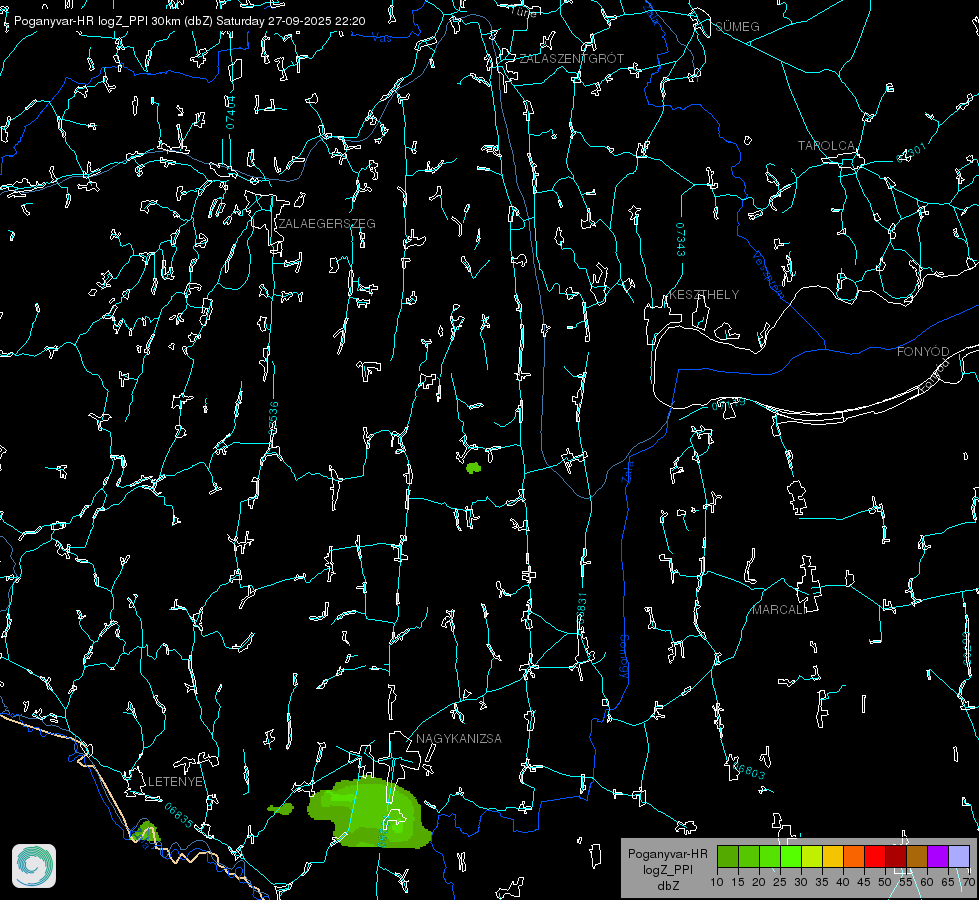The width and height of the screenshot is (979, 900).
Task: Pick the bright red 45-50 dBZ swatch
Action: point(875,857)
